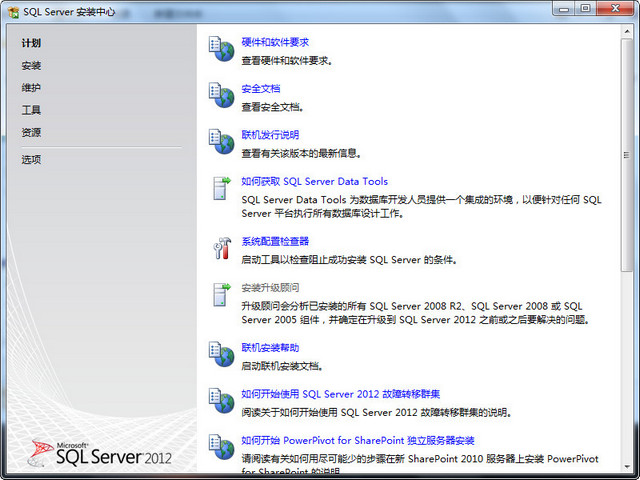Click the description text 查看硬件和软件要求。
Viewport: 640px width, 480px height.
288,61
